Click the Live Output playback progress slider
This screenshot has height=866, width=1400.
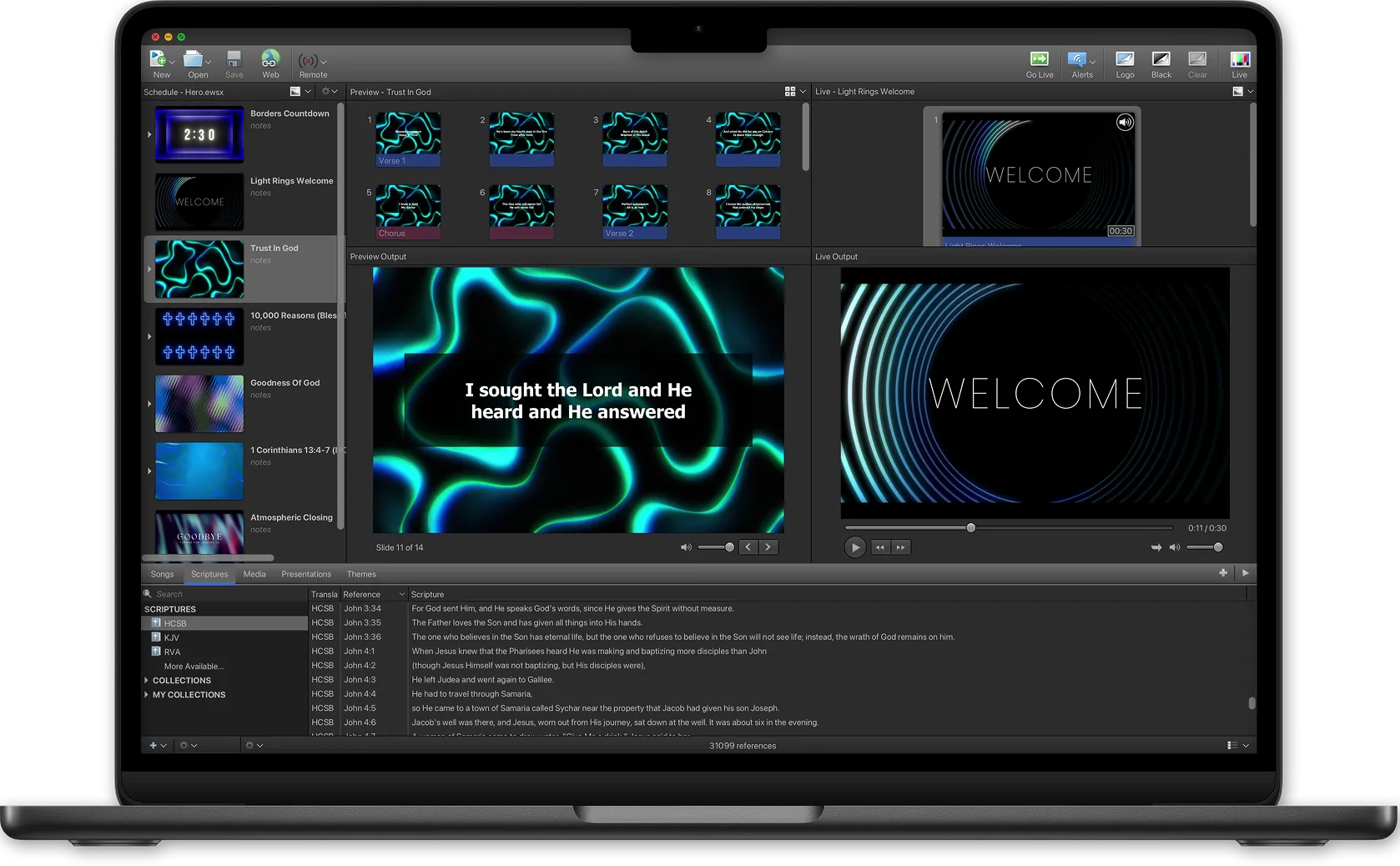tap(1008, 528)
